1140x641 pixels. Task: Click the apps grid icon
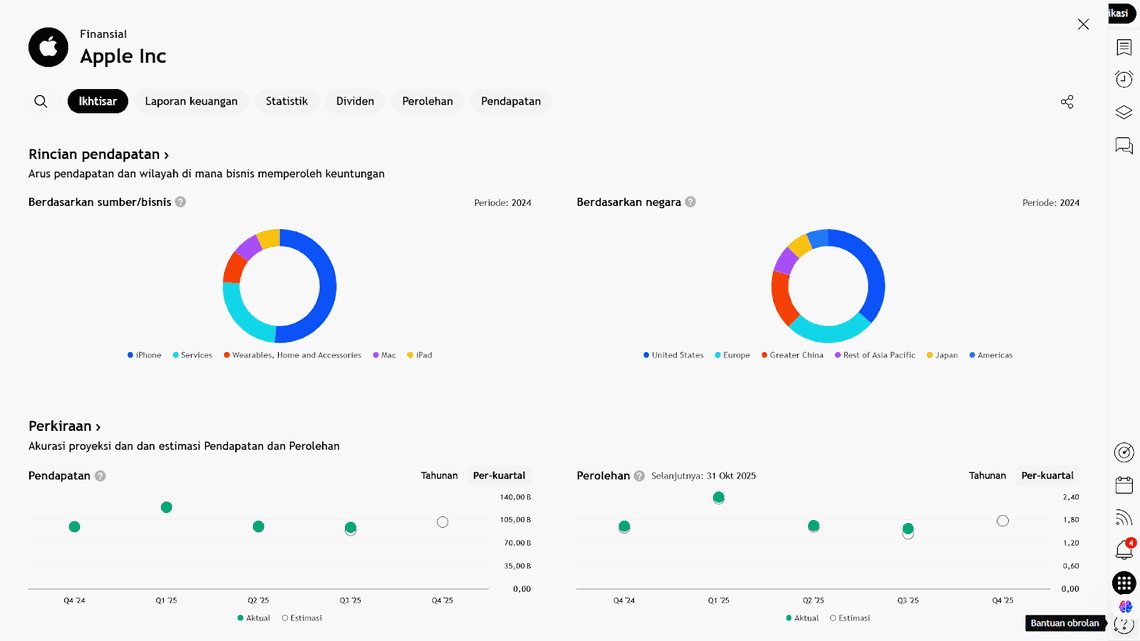coord(1124,583)
